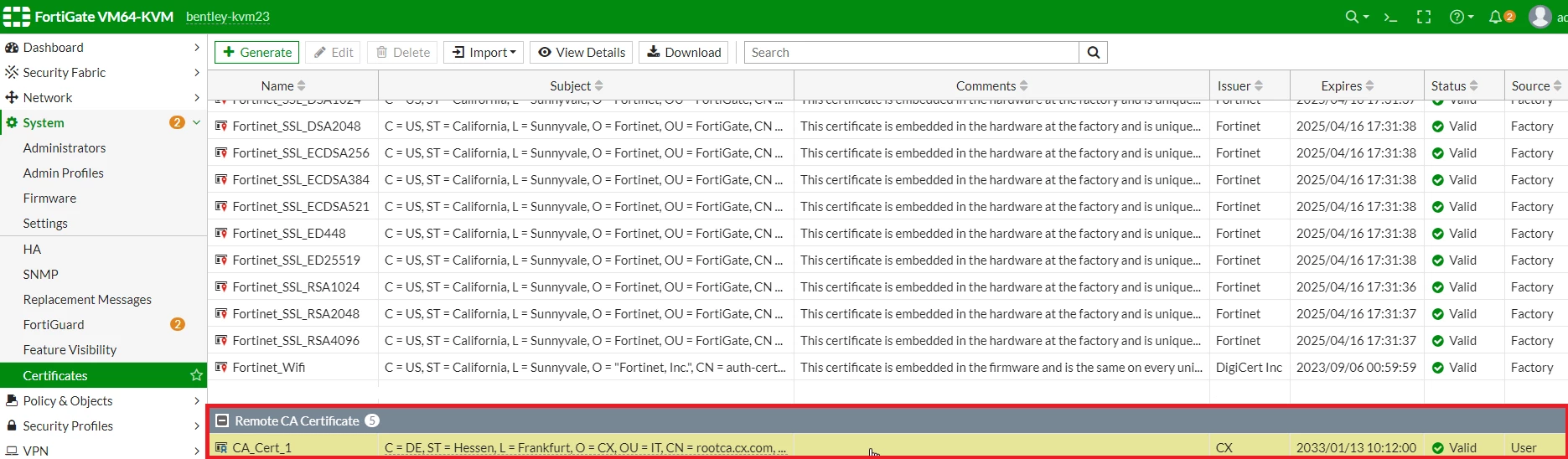
Task: Open the Admin Profiles page
Action: [64, 173]
